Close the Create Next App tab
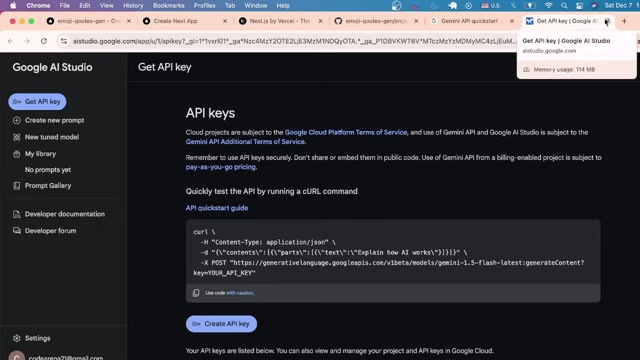Screen dimensions: 640x360 (x=224, y=21)
